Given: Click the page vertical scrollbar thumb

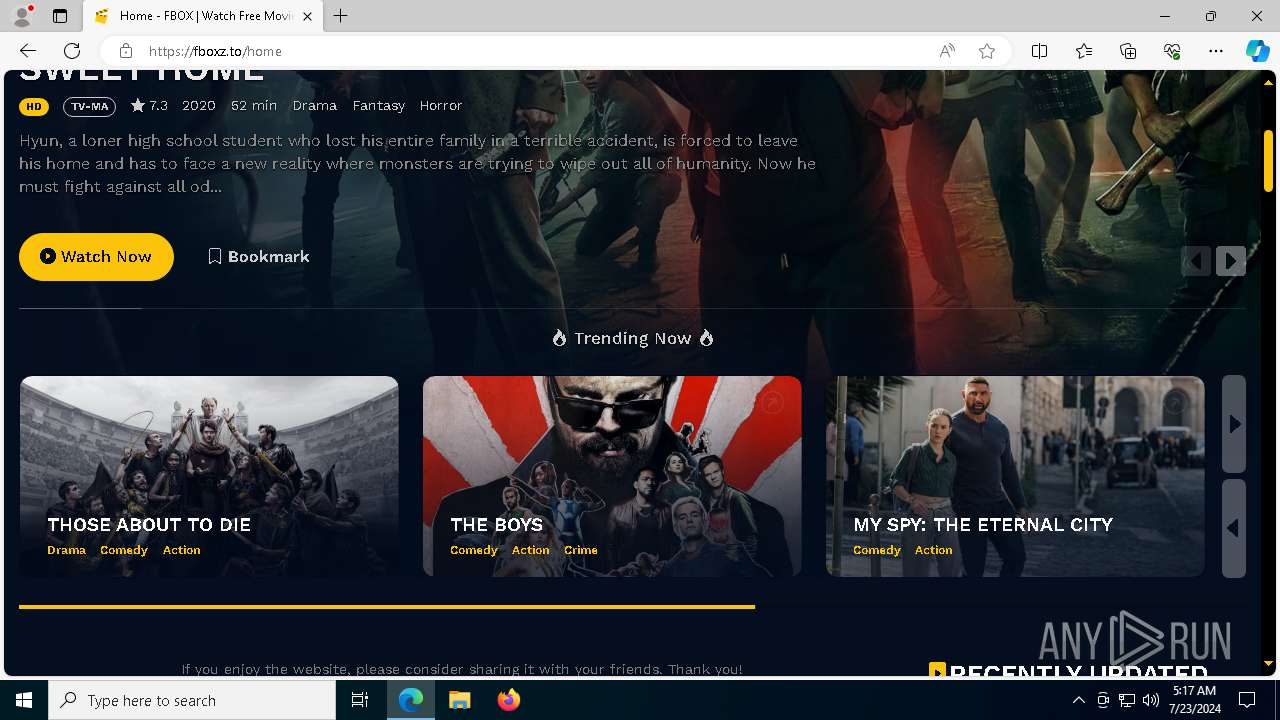Looking at the screenshot, I should pos(1268,160).
